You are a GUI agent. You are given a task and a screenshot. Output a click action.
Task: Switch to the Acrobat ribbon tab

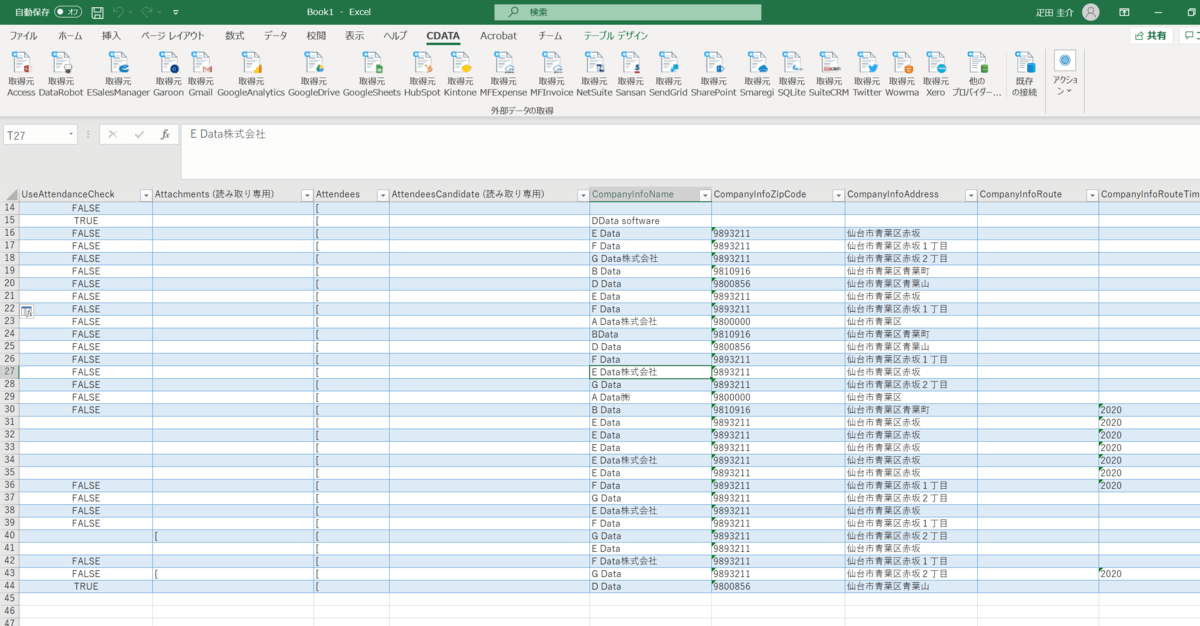pyautogui.click(x=498, y=36)
